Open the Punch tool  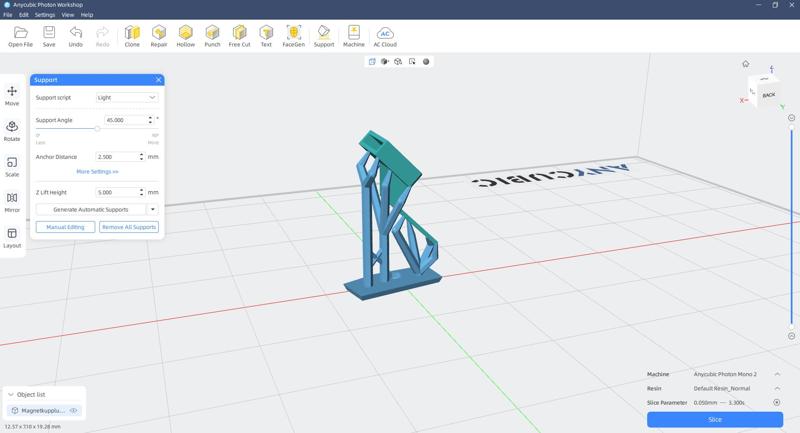tap(212, 36)
